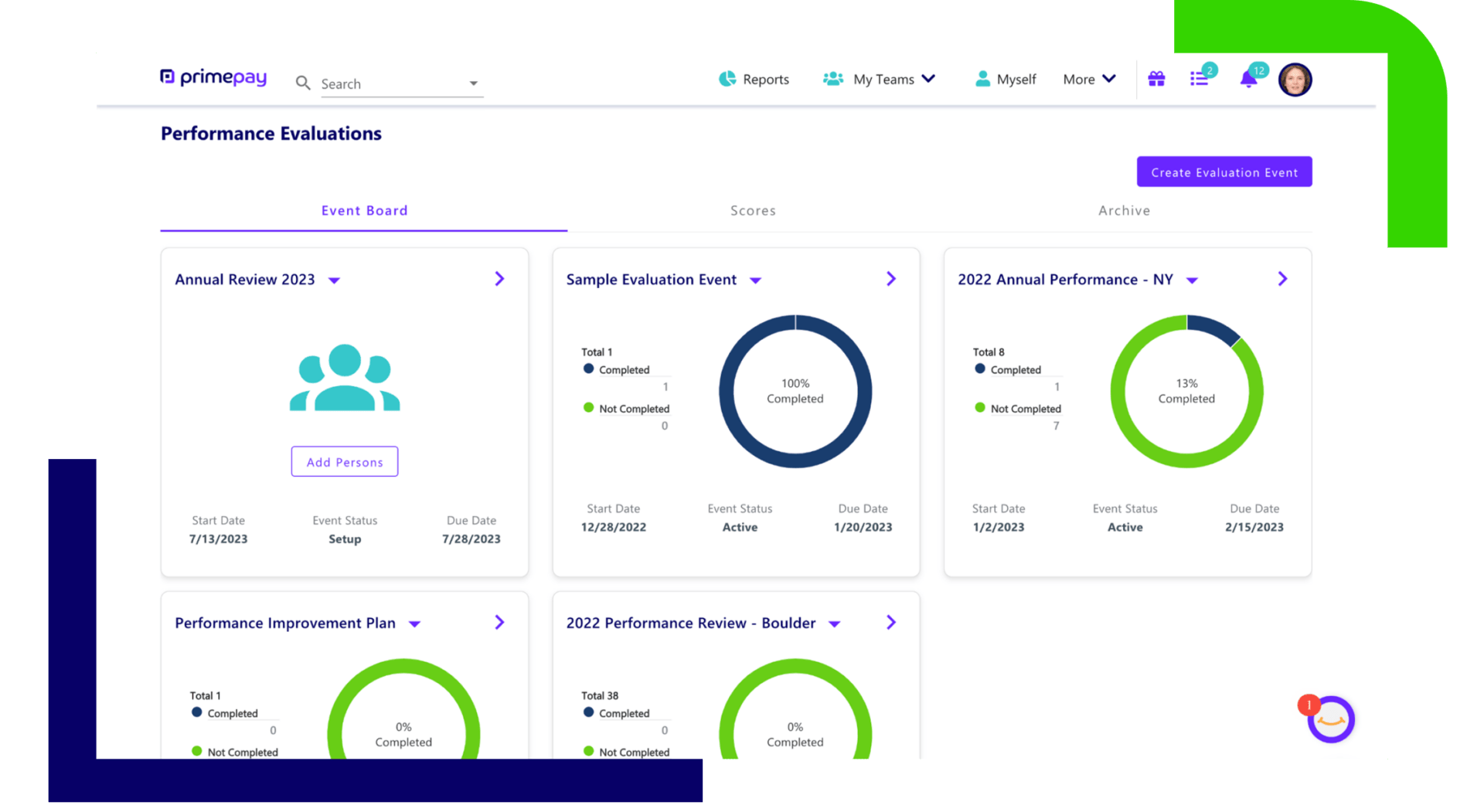Open Annual Review 2023 with right arrow
This screenshot has height=812, width=1484.
(500, 279)
